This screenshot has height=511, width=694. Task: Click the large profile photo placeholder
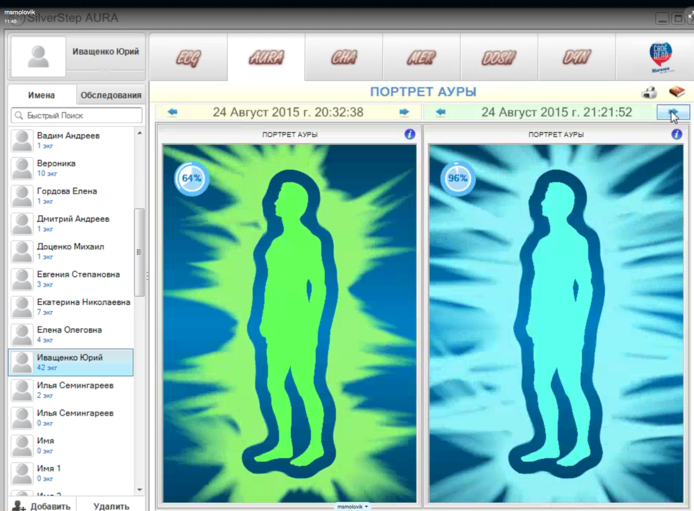click(x=39, y=57)
